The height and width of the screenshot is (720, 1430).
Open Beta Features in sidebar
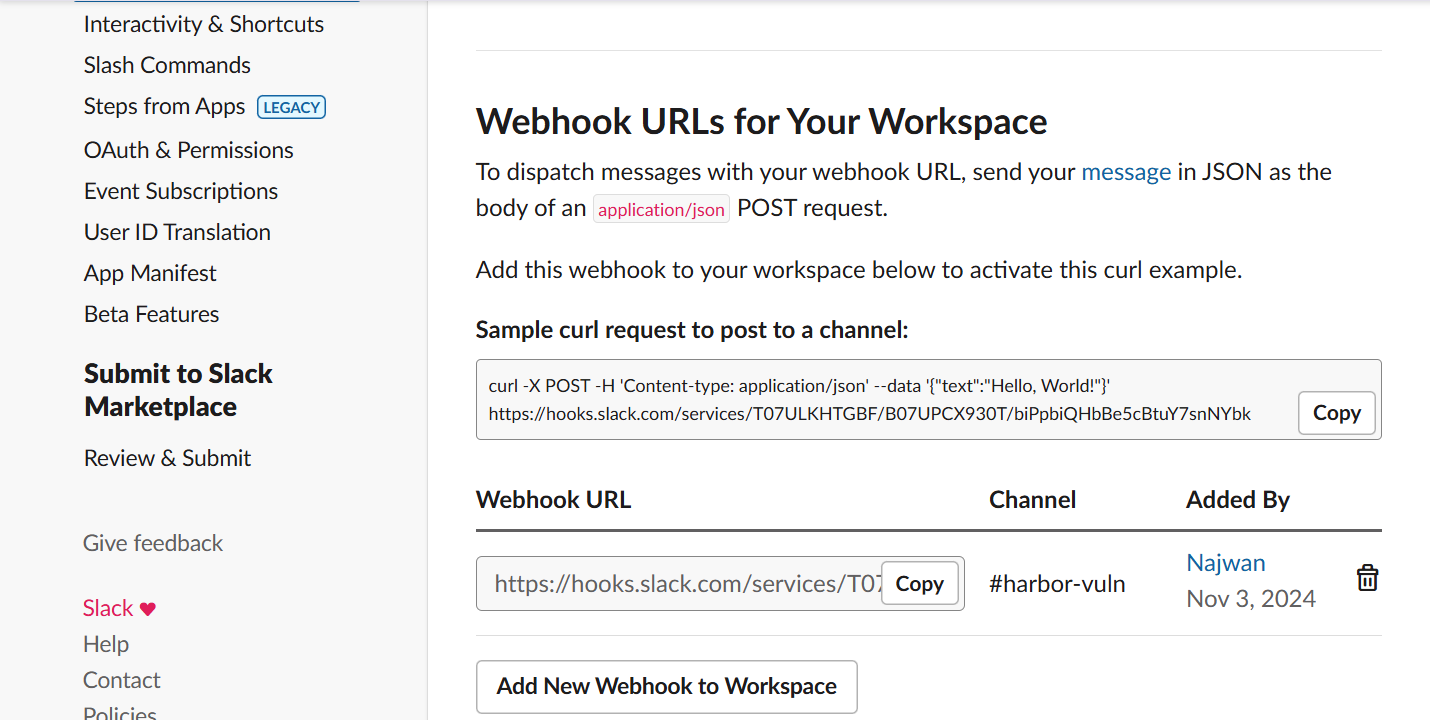coord(151,314)
